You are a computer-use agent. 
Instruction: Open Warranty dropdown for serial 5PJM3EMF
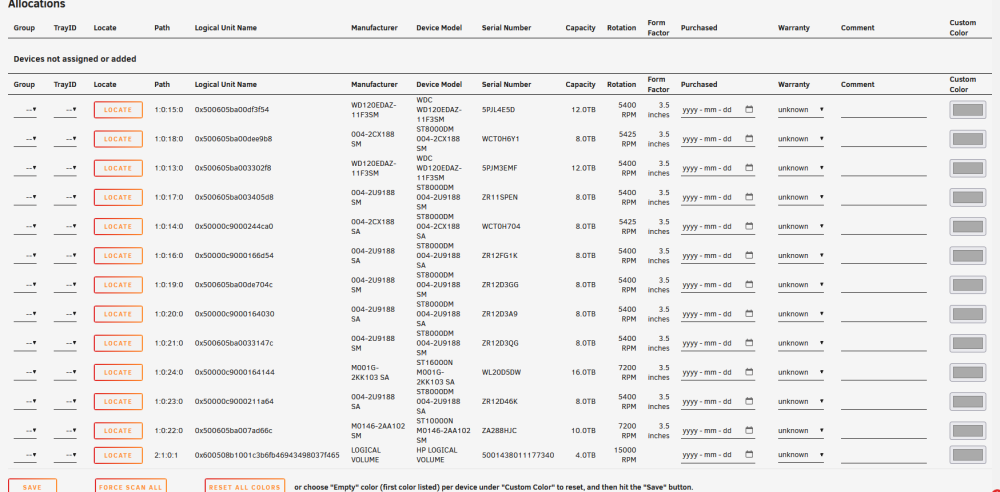click(x=800, y=168)
